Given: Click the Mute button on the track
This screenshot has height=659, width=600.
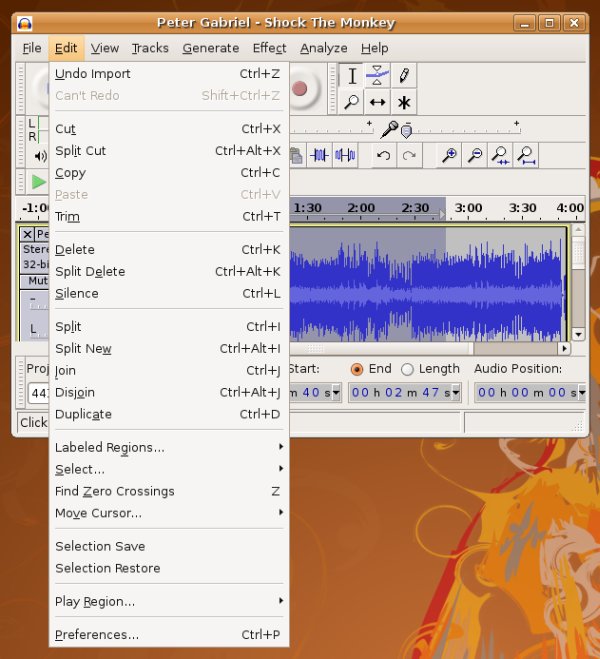Looking at the screenshot, I should click(38, 281).
